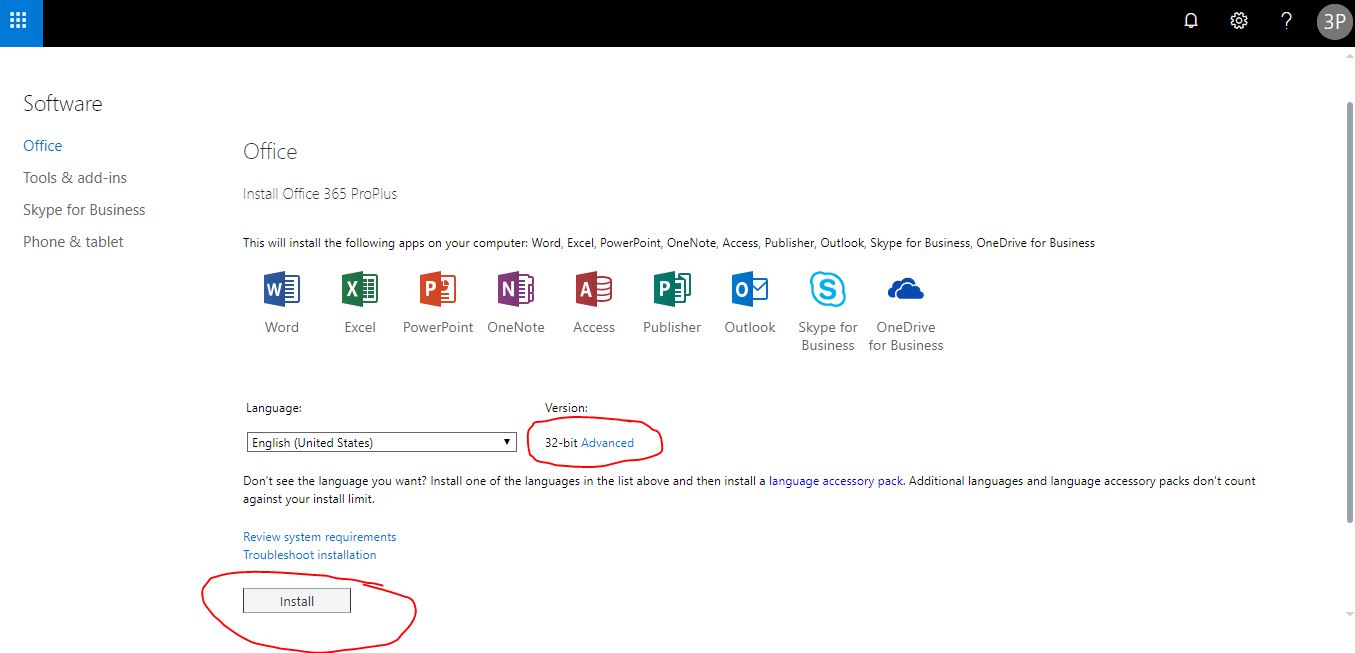The height and width of the screenshot is (653, 1355).
Task: Open the app launcher waffle icon
Action: click(x=18, y=20)
